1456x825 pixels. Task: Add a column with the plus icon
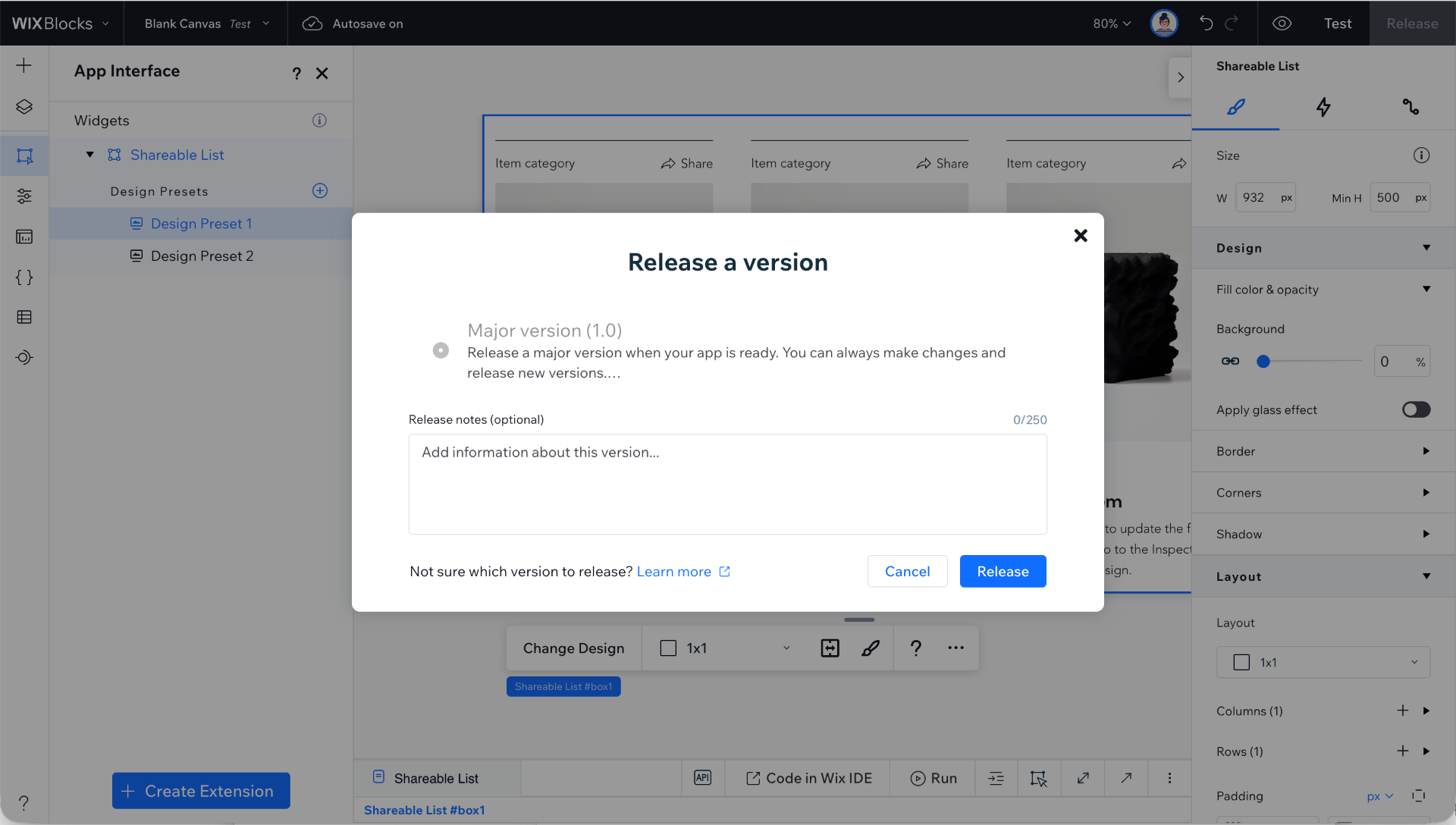tap(1402, 711)
